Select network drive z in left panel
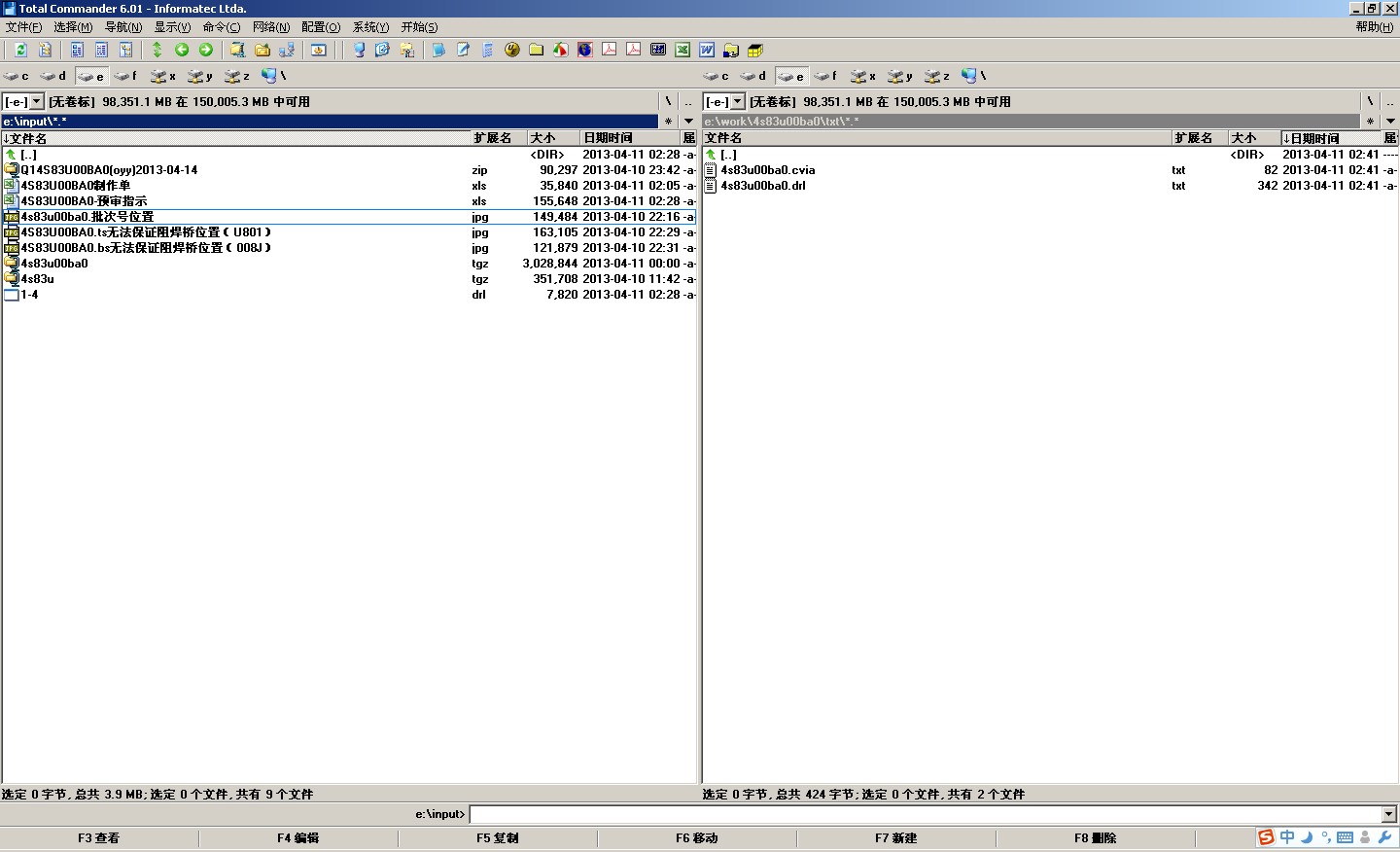This screenshot has width=1400, height=852. click(x=237, y=76)
